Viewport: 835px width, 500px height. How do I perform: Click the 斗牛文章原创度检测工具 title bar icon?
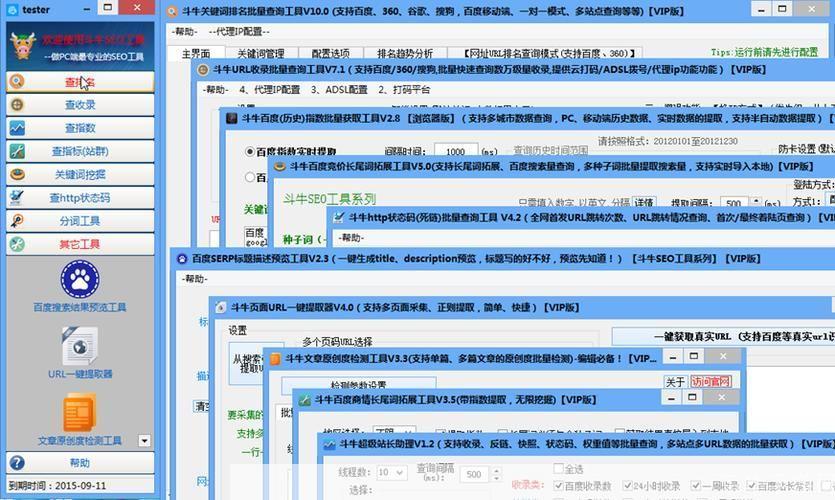(275, 359)
